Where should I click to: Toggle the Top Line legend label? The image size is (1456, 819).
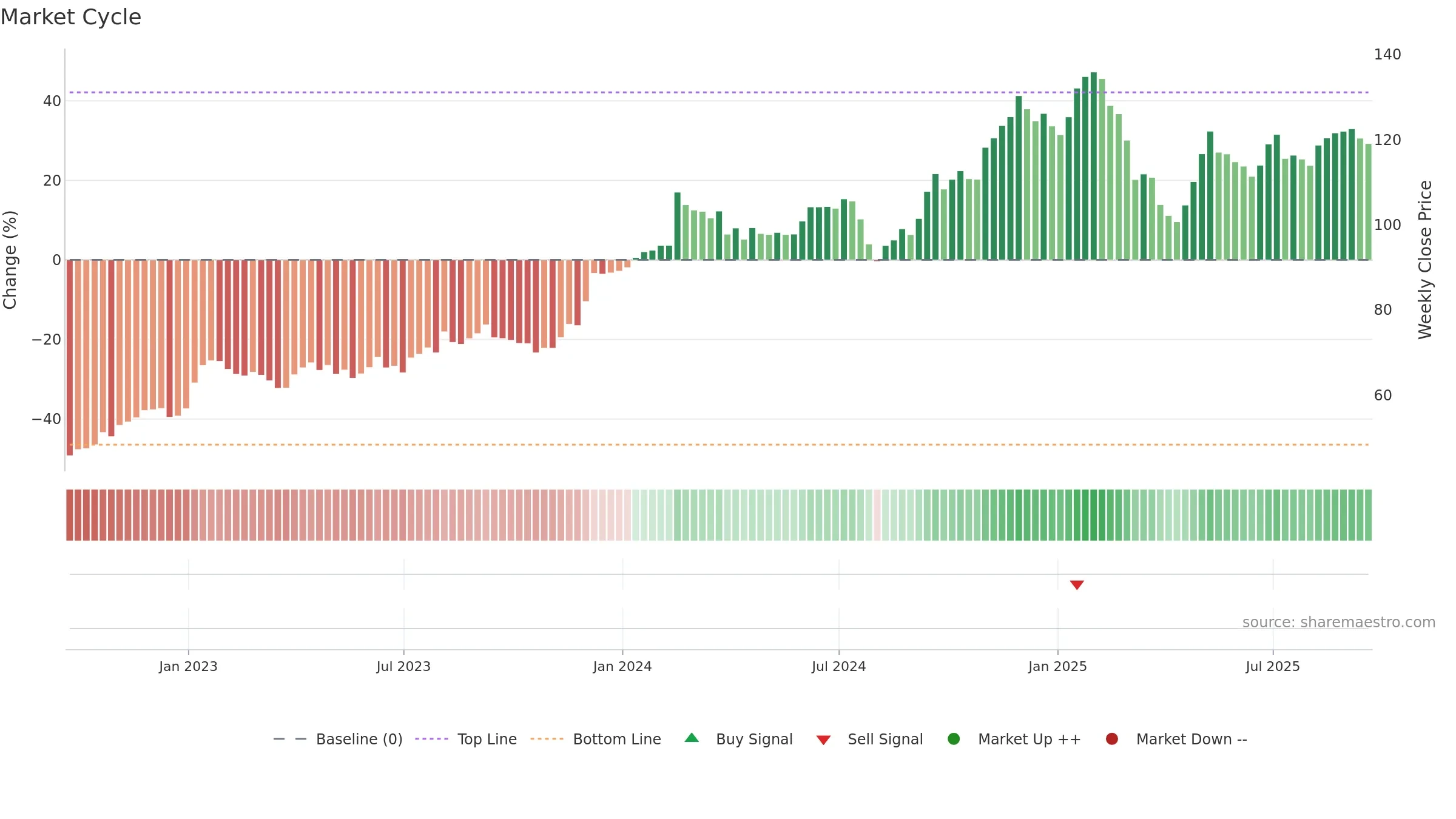pyautogui.click(x=487, y=739)
